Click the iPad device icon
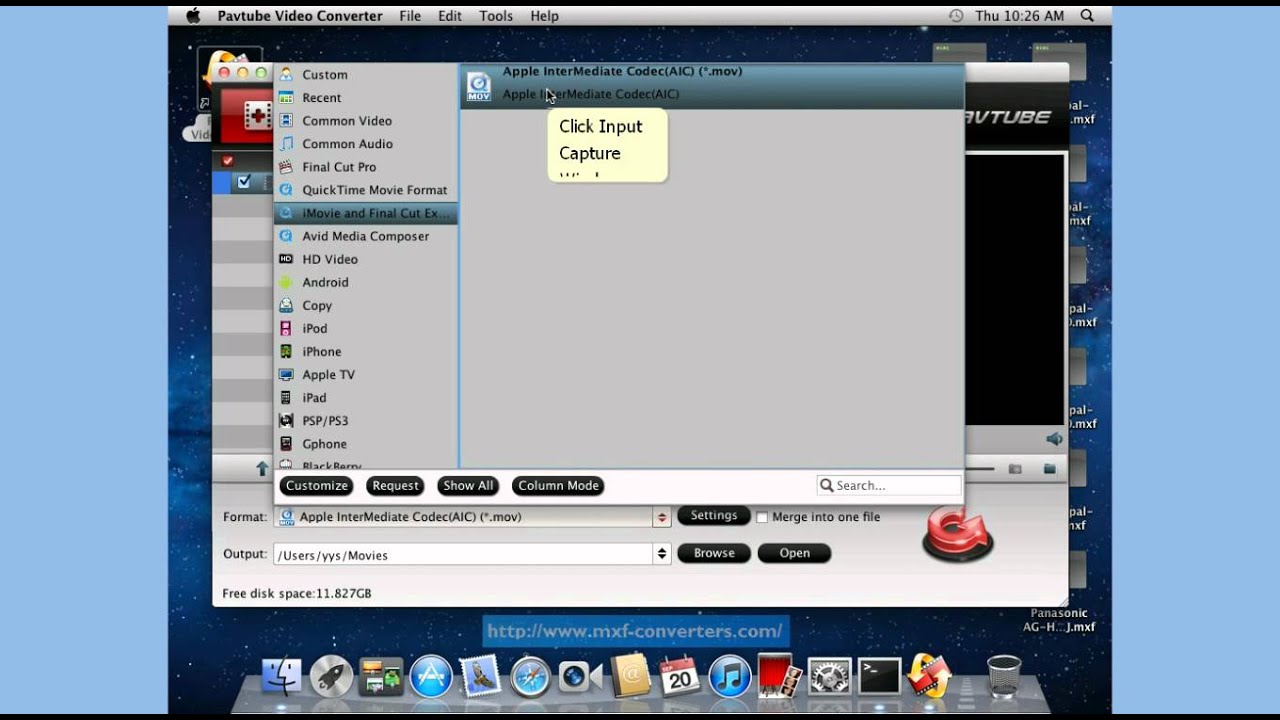This screenshot has height=720, width=1280. point(286,397)
